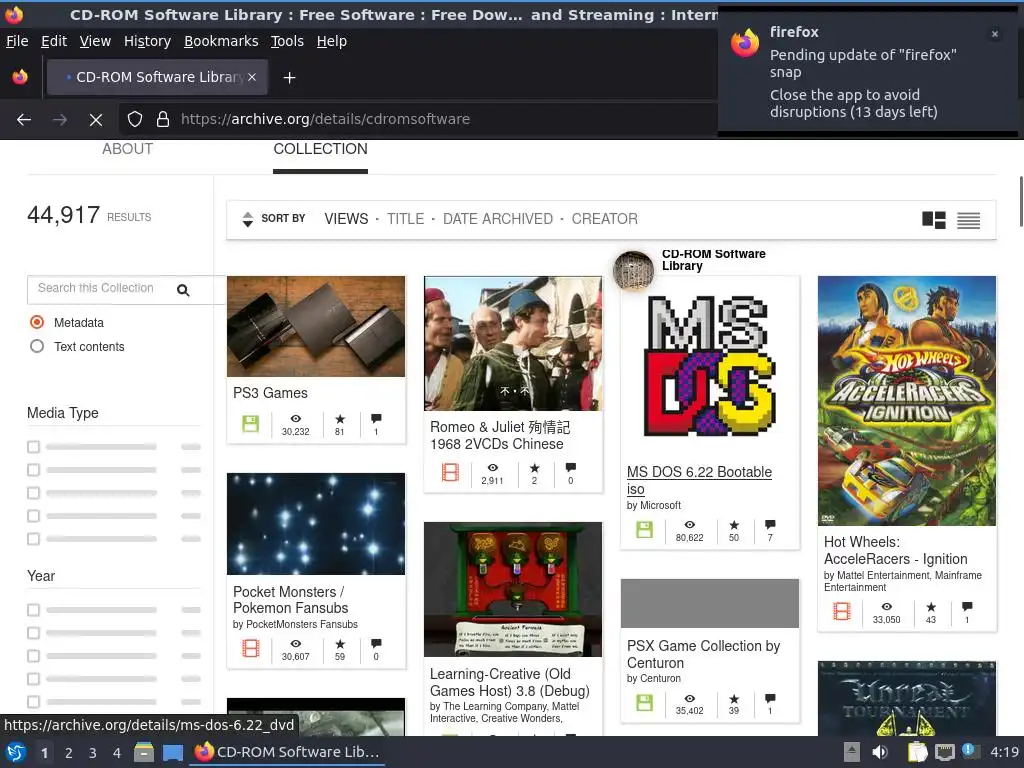Switch to the ABOUT tab

click(x=127, y=149)
